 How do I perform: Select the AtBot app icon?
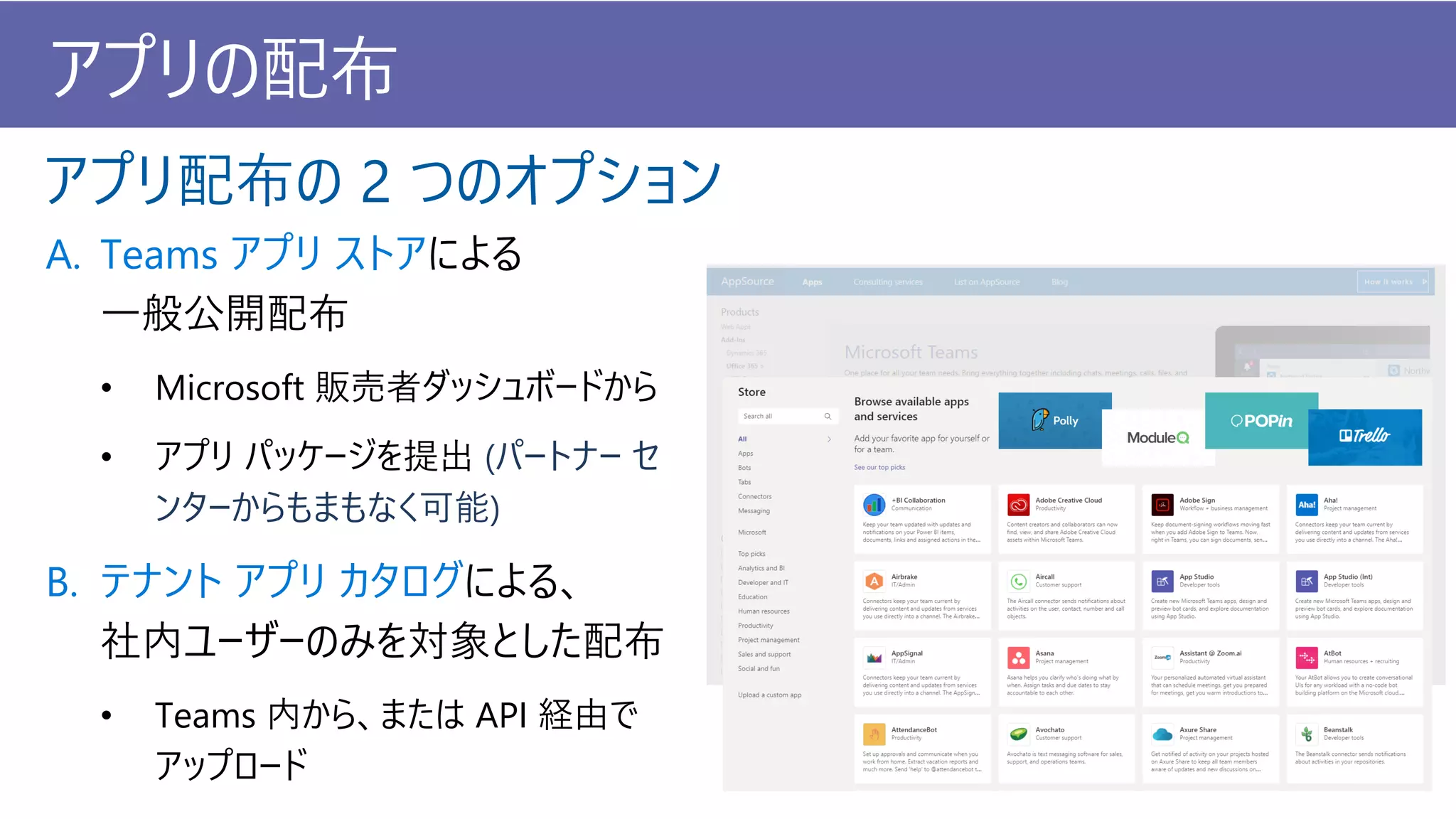(x=1307, y=658)
